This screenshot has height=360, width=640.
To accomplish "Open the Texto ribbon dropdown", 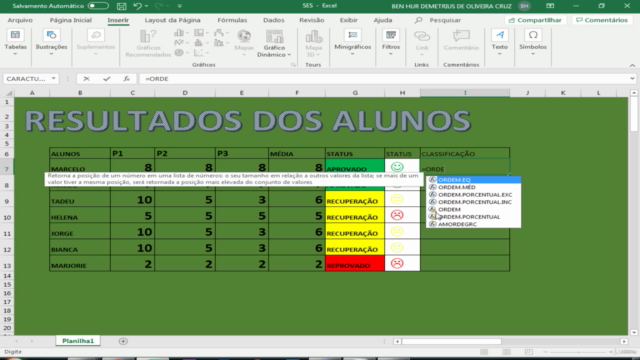I will [x=500, y=43].
